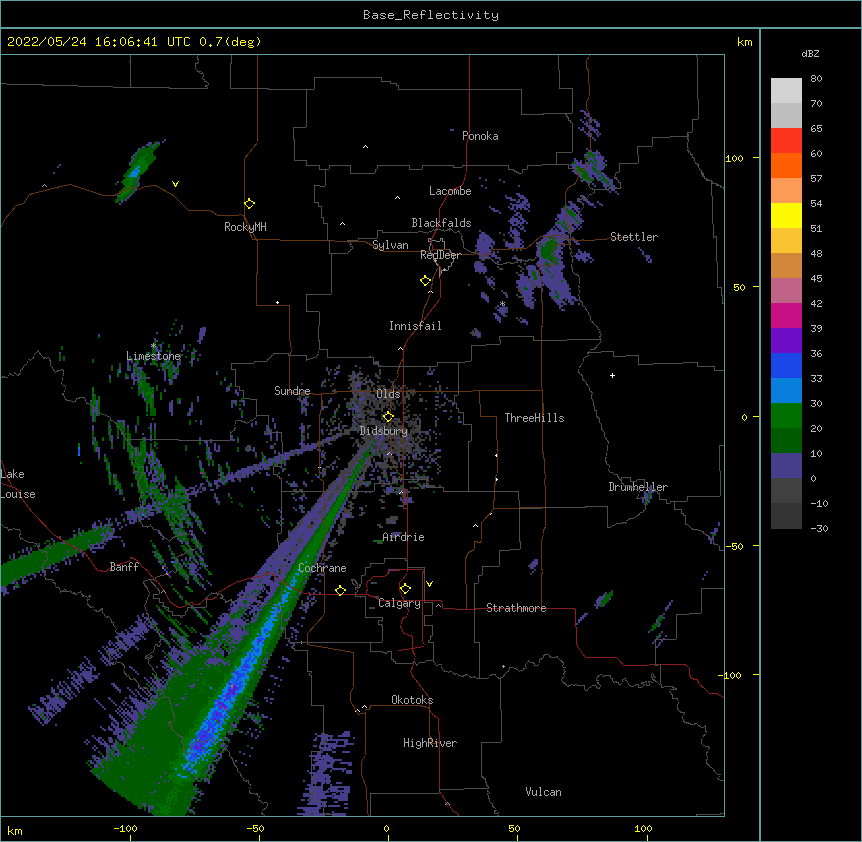Viewport: 862px width, 842px height.
Task: Click the Olds label
Action: pos(388,394)
